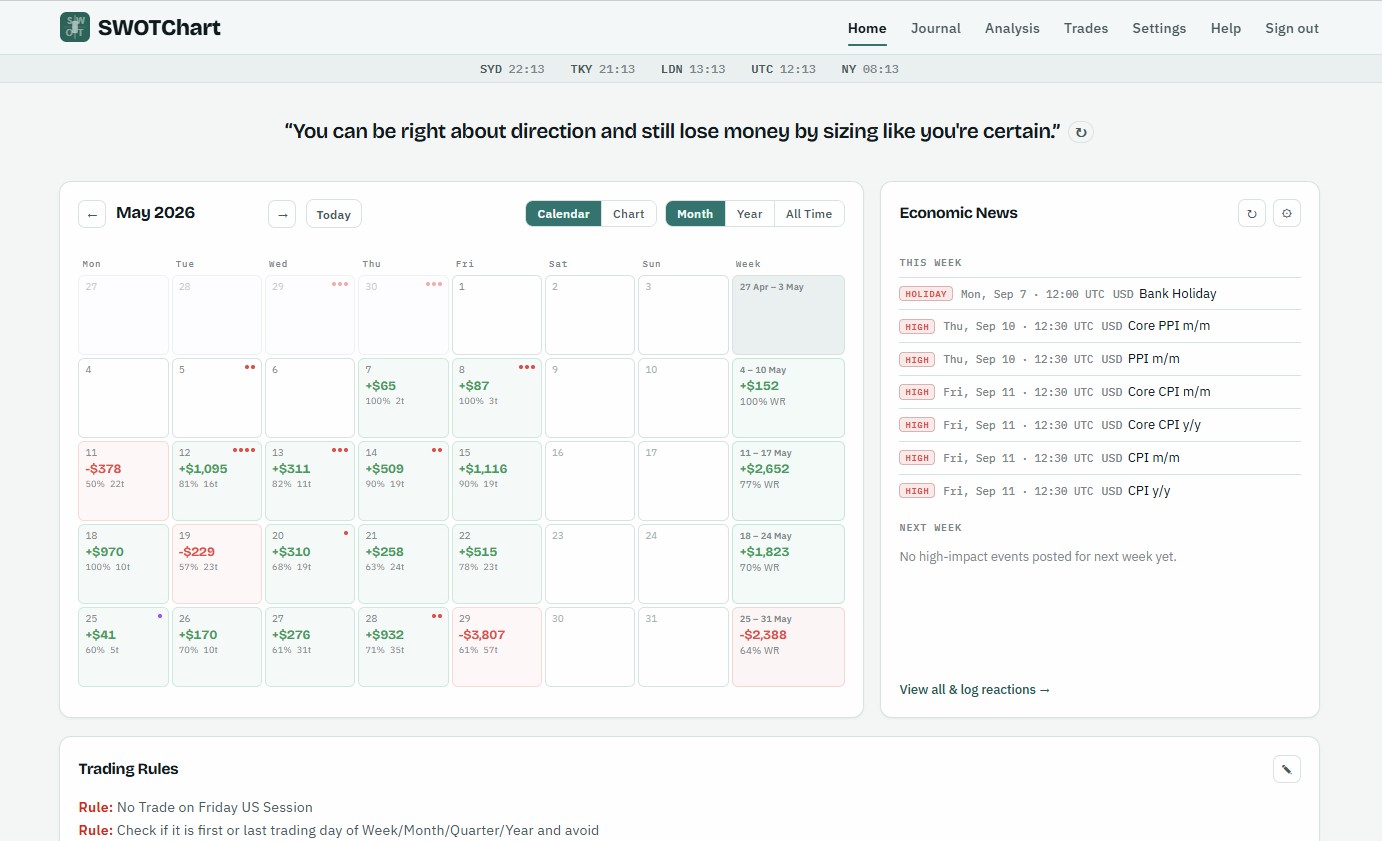Viewport: 1382px width, 841px height.
Task: Click the May 2026 month title
Action: pyautogui.click(x=156, y=213)
